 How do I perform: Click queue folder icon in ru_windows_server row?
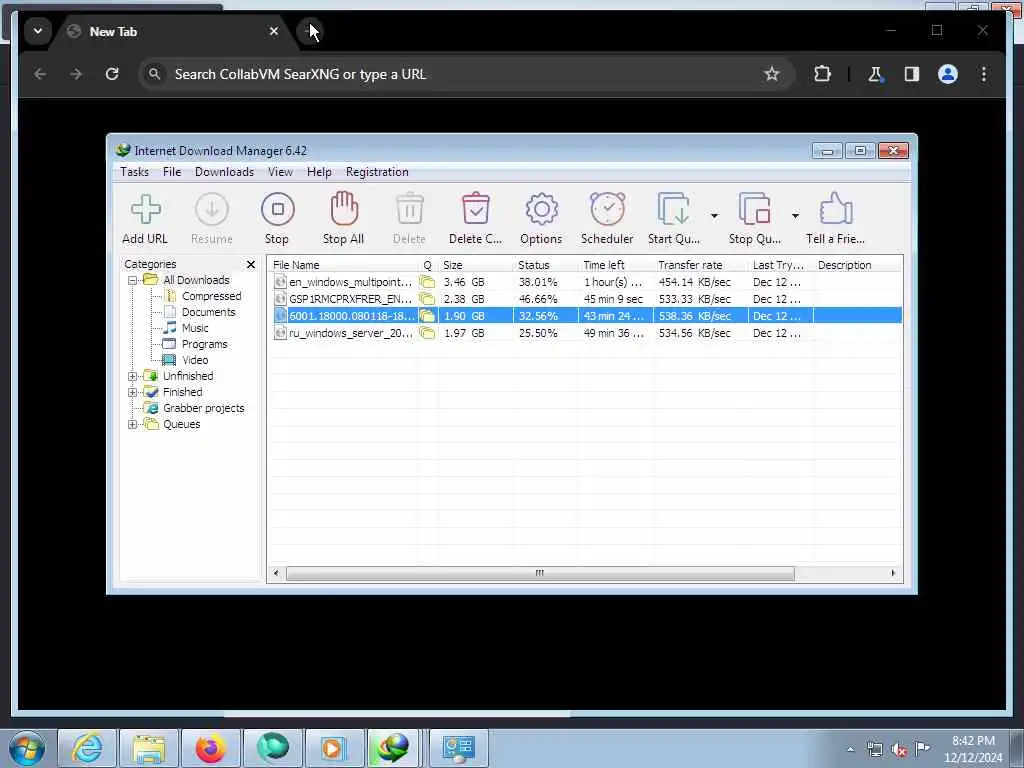[427, 333]
